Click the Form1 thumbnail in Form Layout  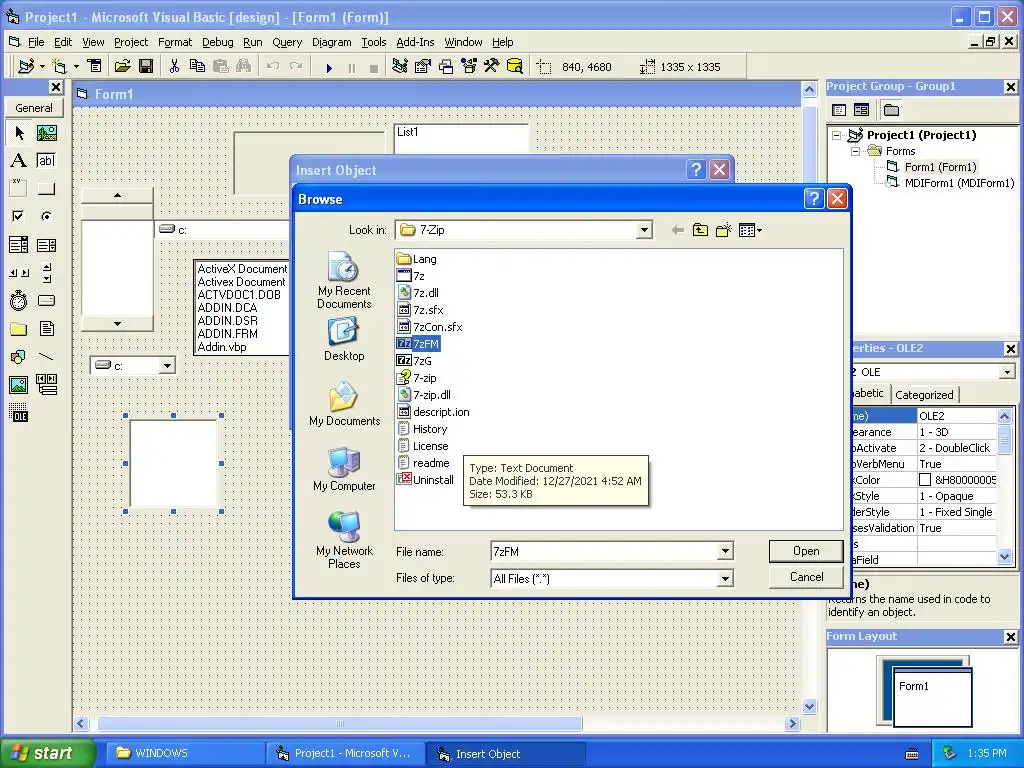coord(932,696)
